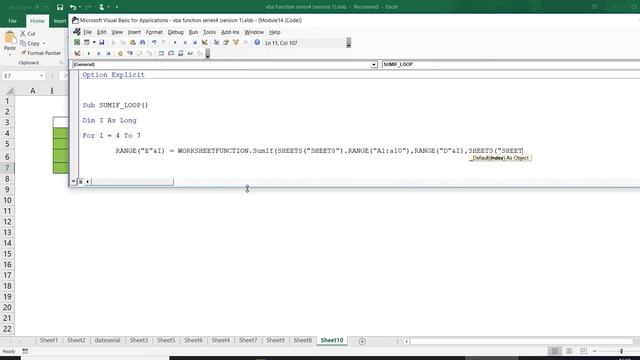Image resolution: width=640 pixels, height=360 pixels.
Task: Open the Immediate Window icon
Action: [x=171, y=53]
